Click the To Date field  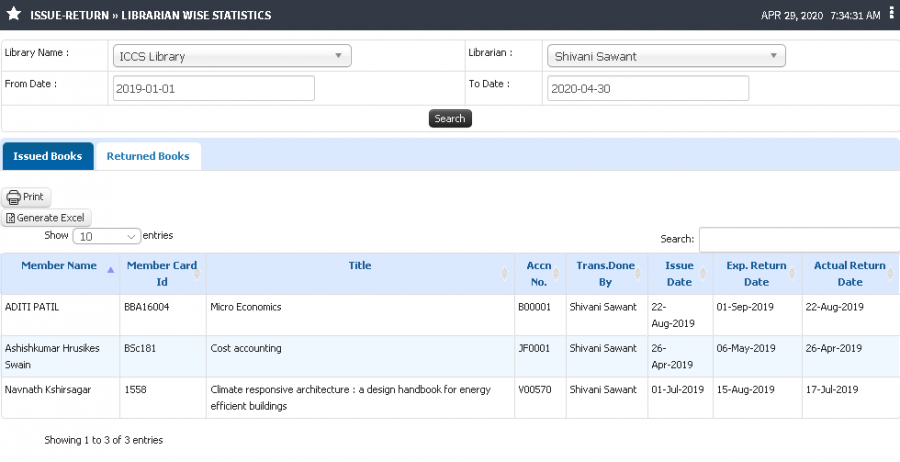tap(648, 88)
